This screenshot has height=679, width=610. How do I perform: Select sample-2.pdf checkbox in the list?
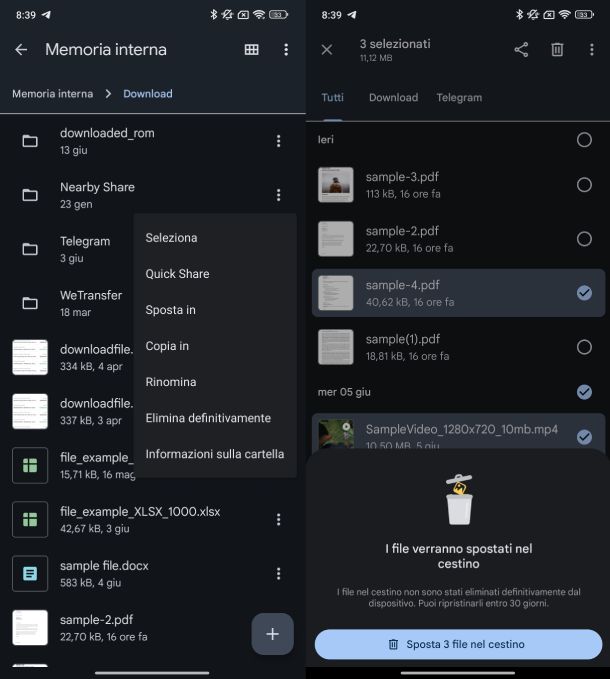tap(584, 239)
